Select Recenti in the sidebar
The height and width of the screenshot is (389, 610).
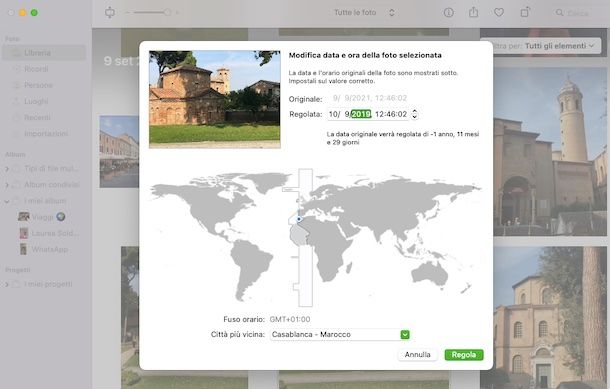click(37, 117)
